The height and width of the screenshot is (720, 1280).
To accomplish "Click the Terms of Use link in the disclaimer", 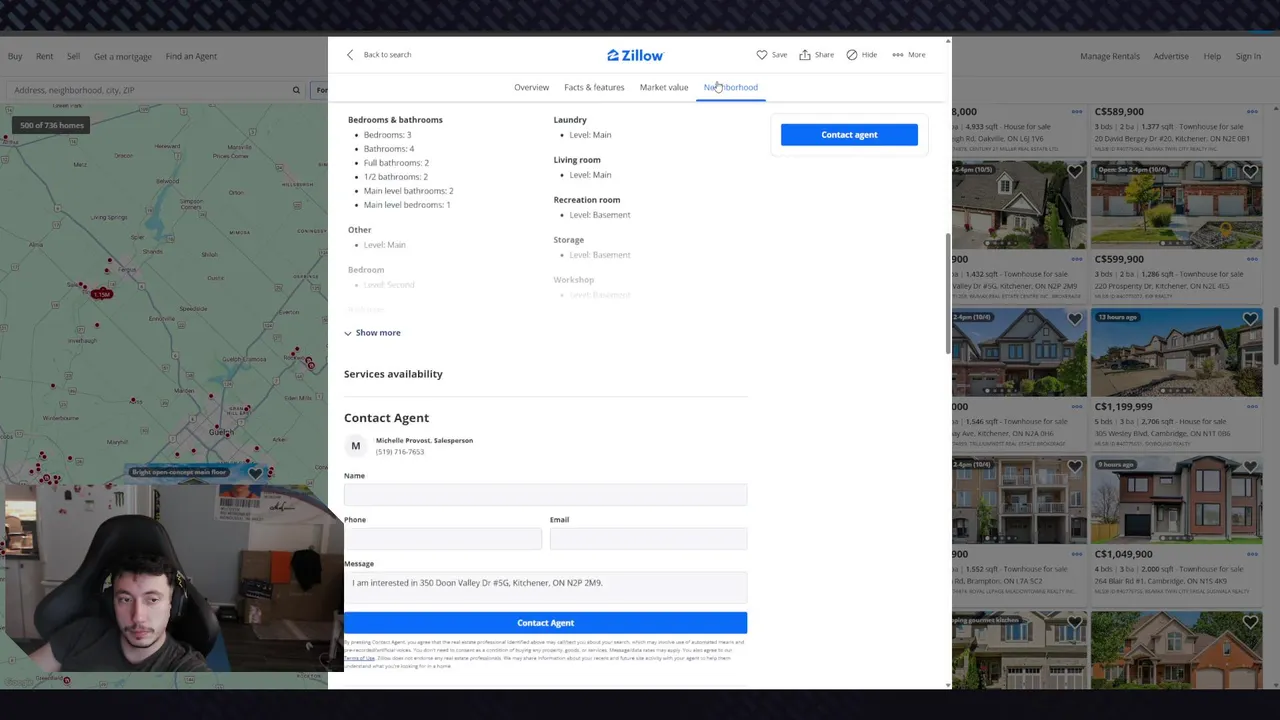I will pyautogui.click(x=359, y=658).
